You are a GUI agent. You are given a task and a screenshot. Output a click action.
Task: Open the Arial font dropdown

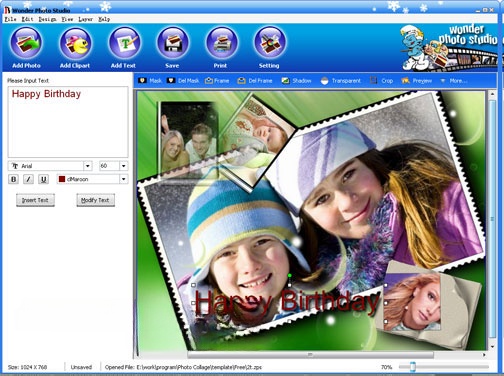(87, 166)
